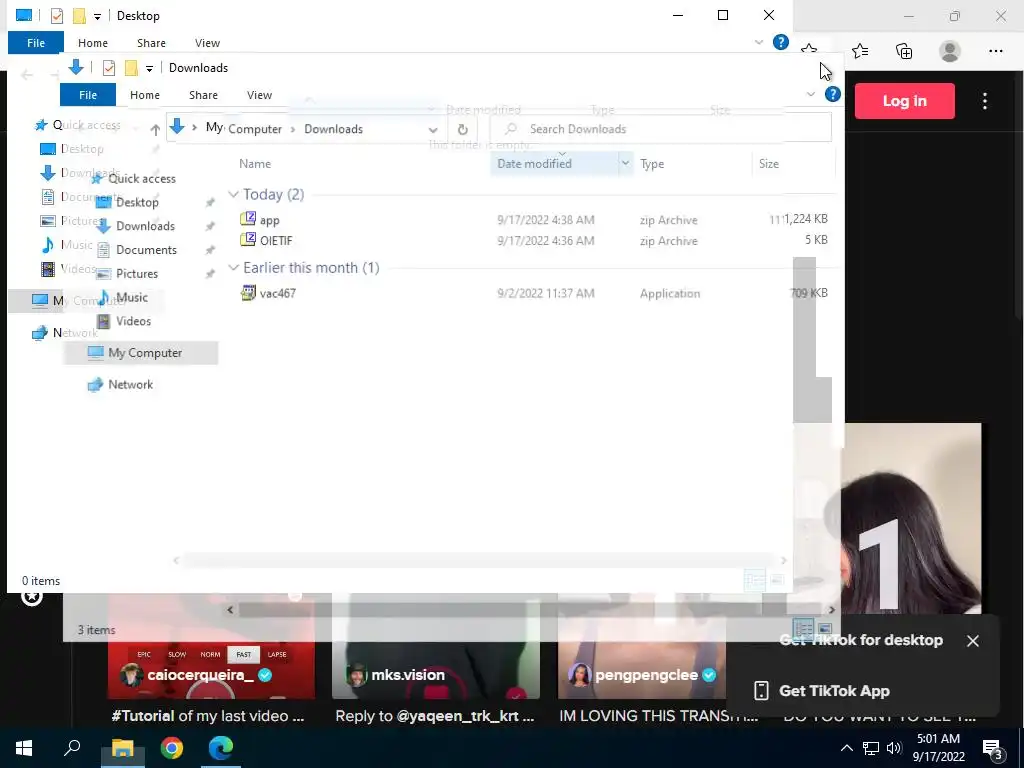
Task: Refresh the Downloads folder view
Action: [x=462, y=129]
